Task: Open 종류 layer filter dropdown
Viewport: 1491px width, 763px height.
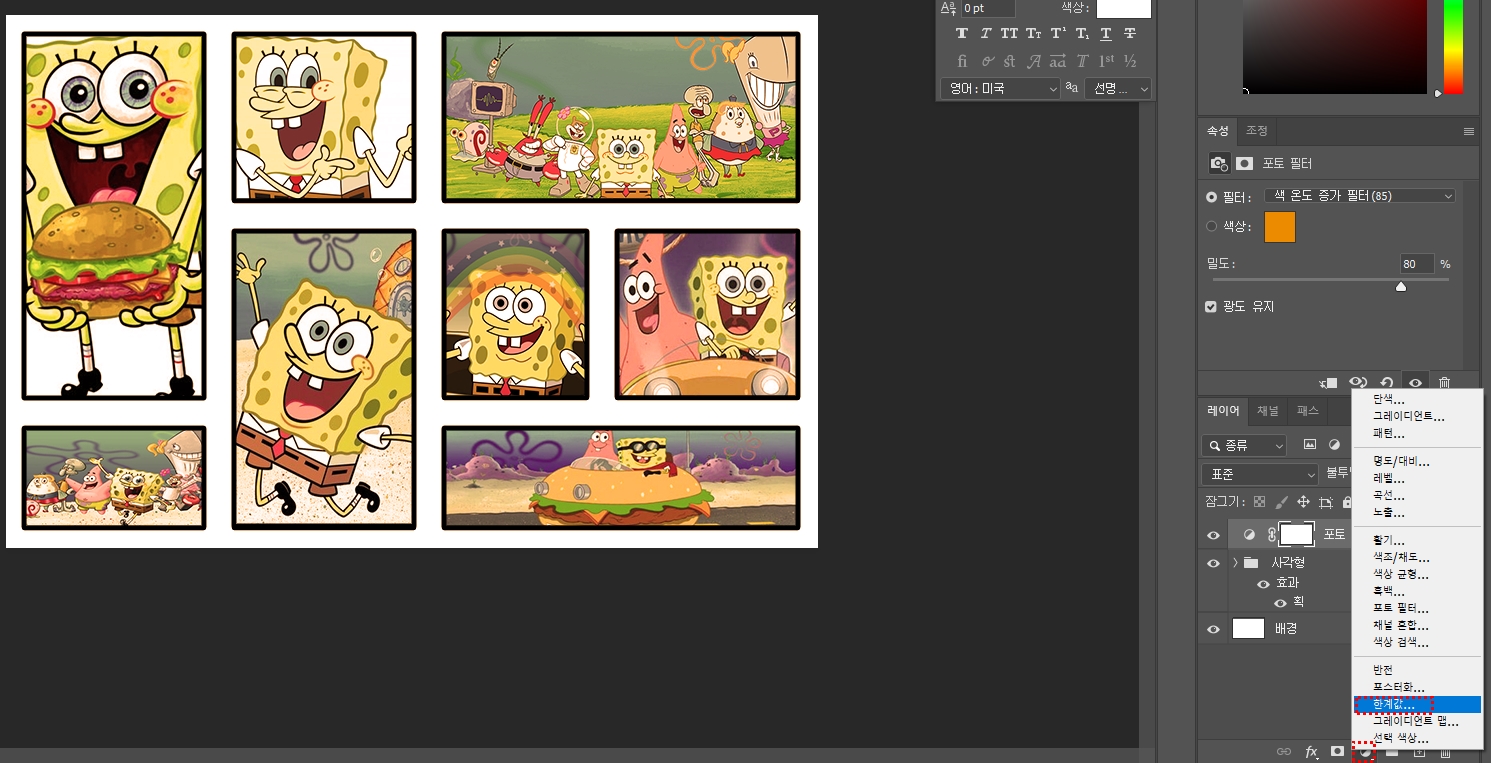Action: pos(1244,445)
